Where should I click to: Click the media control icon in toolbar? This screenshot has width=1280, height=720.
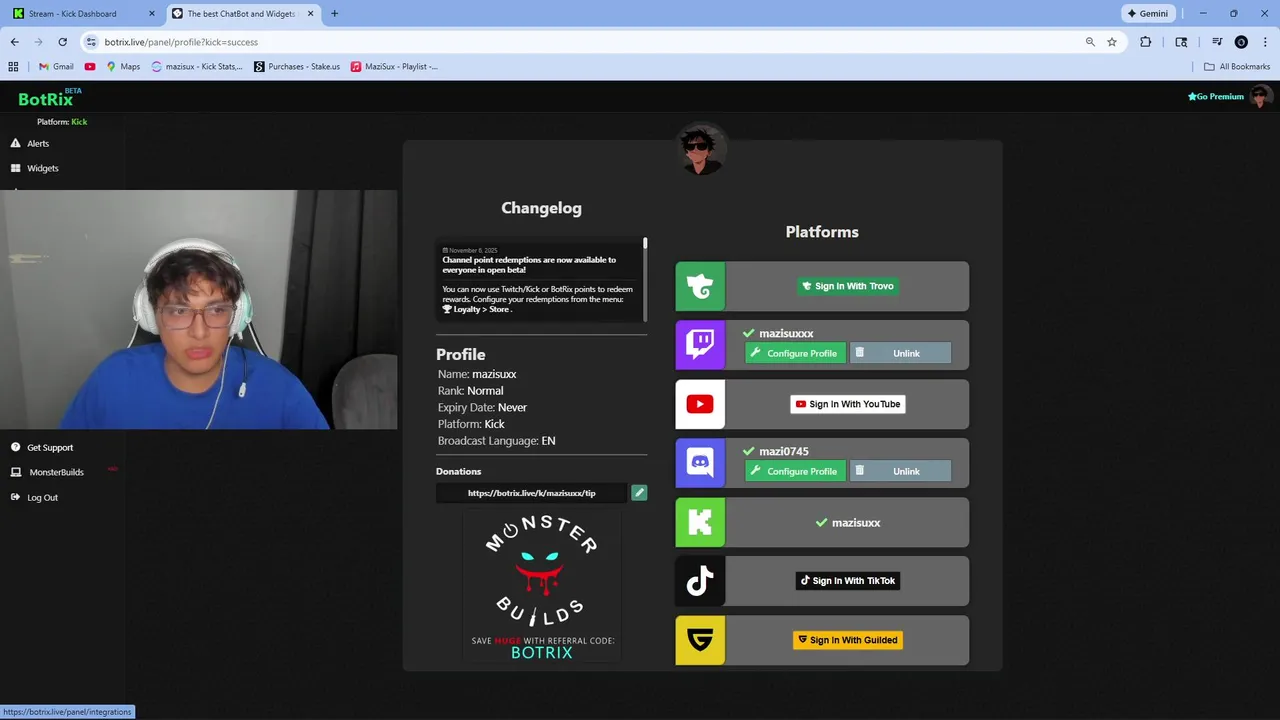coord(1217,42)
